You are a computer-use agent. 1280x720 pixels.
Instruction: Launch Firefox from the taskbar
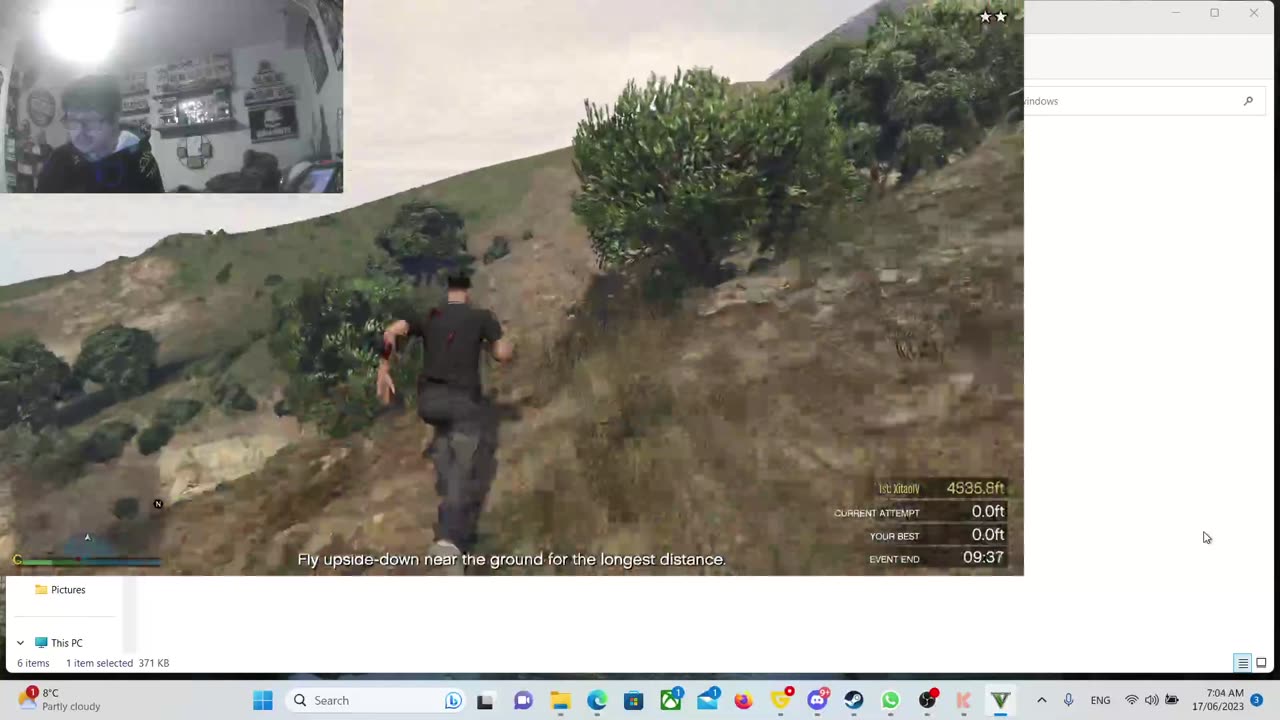(x=743, y=700)
